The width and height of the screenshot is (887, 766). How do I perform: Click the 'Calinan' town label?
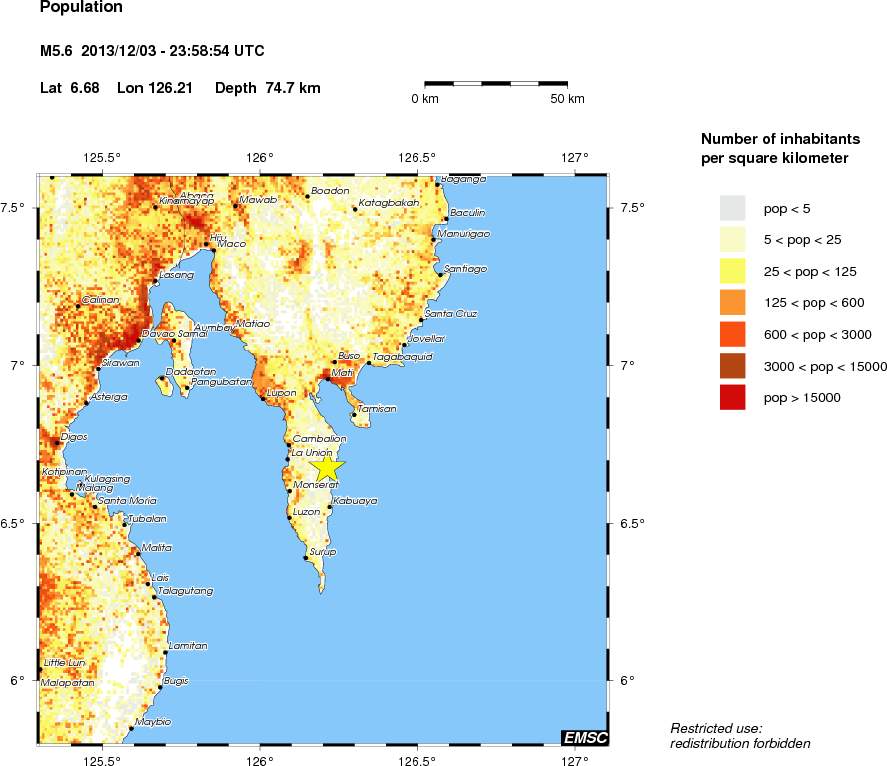(101, 300)
